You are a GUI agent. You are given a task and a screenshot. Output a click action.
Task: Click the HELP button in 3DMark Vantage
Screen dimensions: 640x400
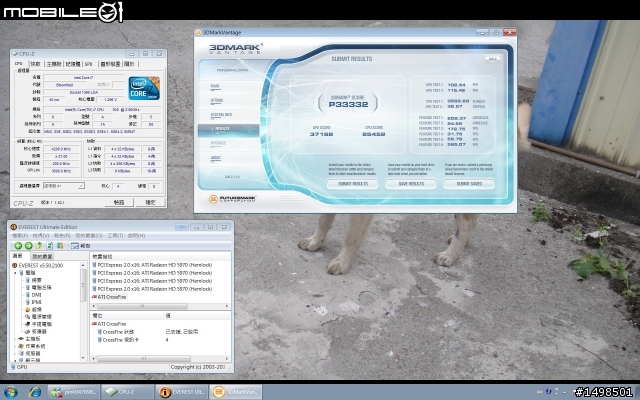point(493,59)
